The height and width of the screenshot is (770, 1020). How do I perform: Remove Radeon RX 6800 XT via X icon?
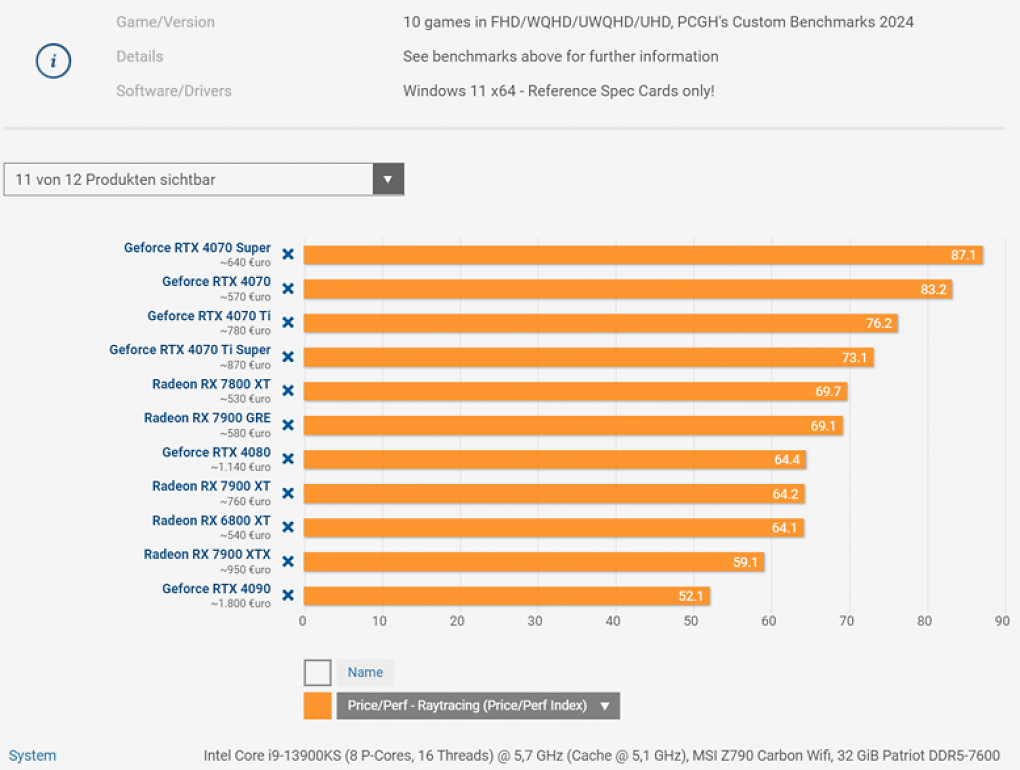288,527
